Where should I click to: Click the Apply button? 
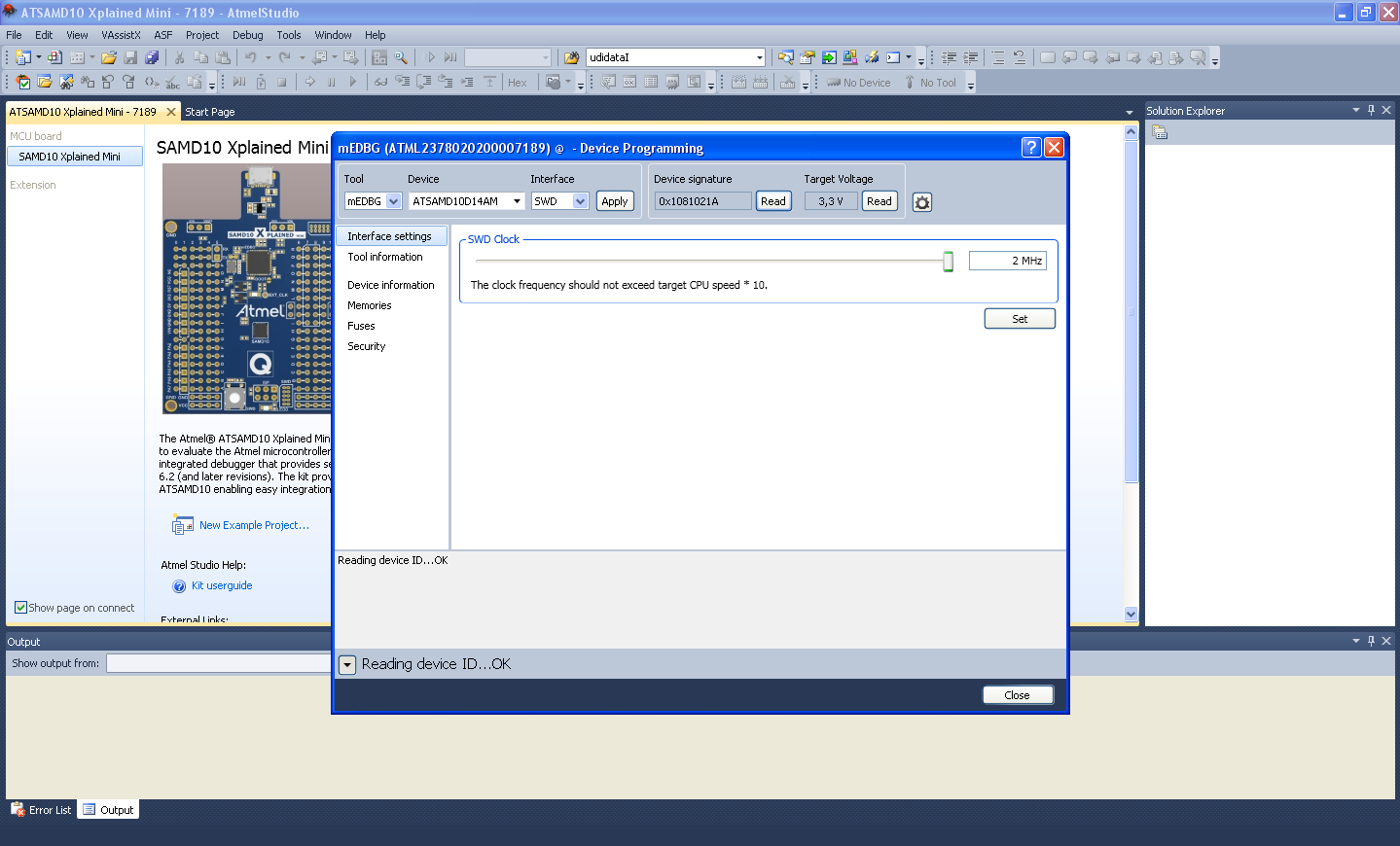pyautogui.click(x=615, y=201)
